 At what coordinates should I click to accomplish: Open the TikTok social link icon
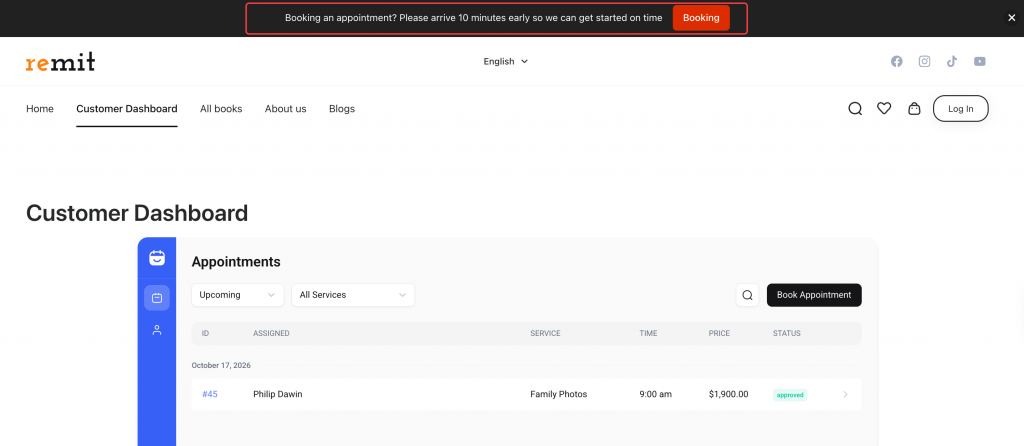(x=952, y=61)
